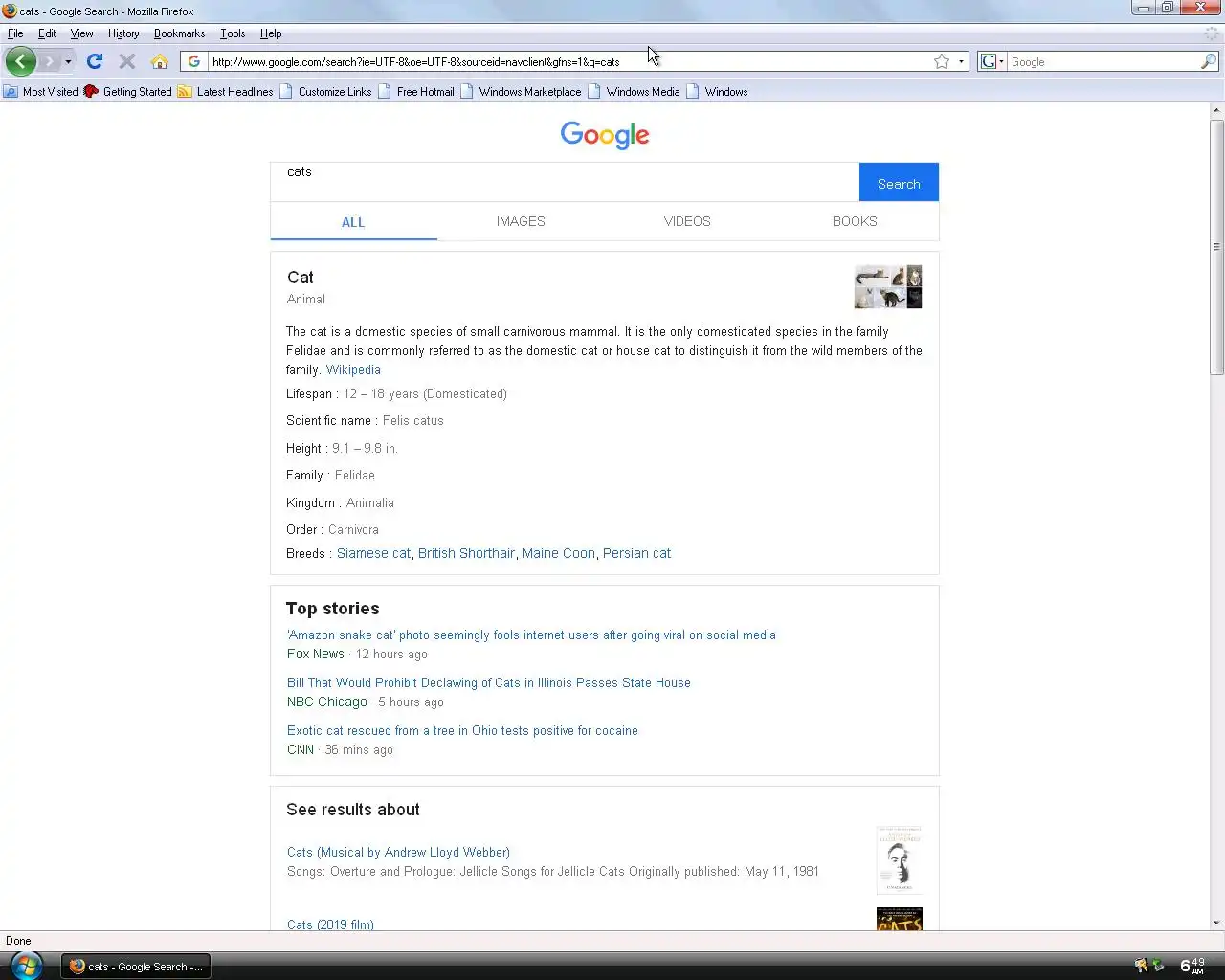Open the Exotic cat rescued in Ohio story

[x=462, y=730]
